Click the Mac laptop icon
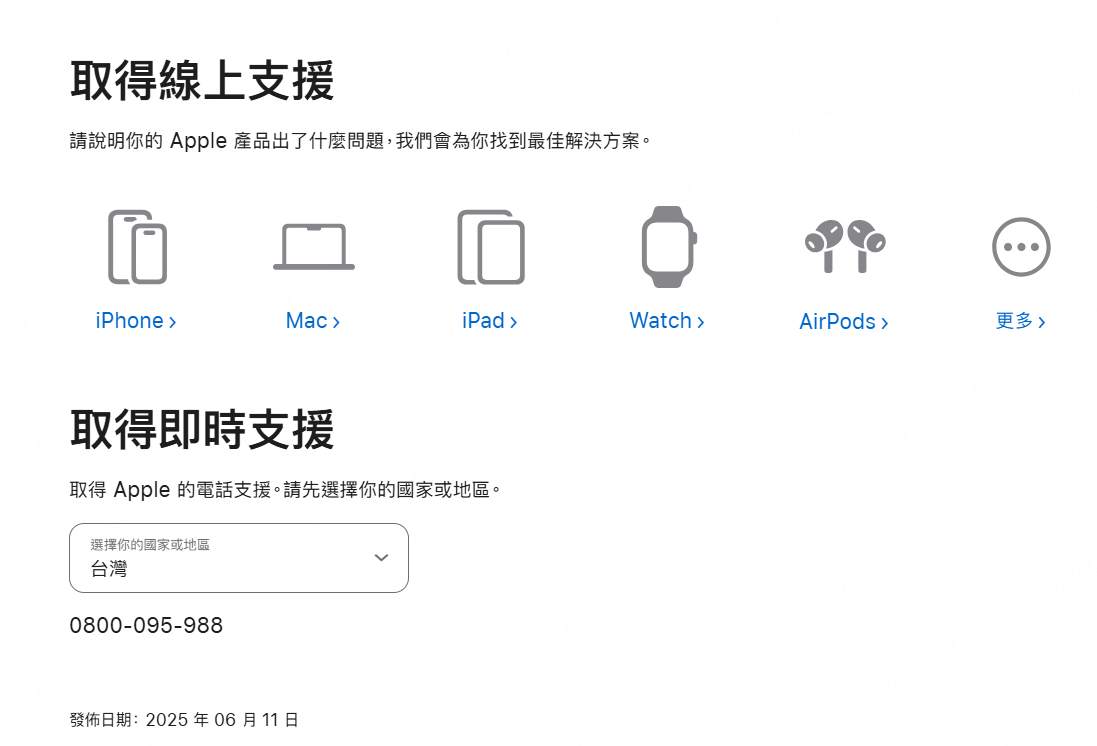Screen dimensions: 1097x746 pyautogui.click(x=313, y=247)
